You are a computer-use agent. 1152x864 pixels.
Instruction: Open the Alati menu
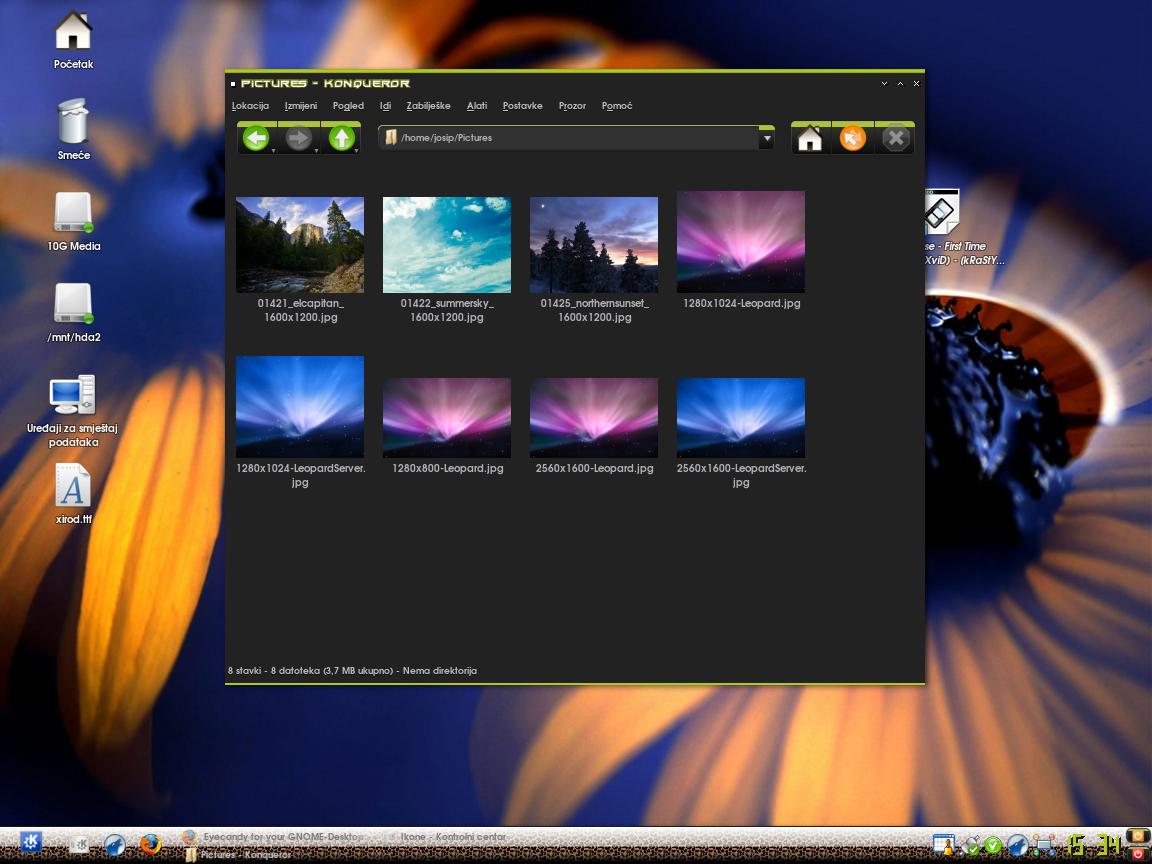click(x=477, y=106)
